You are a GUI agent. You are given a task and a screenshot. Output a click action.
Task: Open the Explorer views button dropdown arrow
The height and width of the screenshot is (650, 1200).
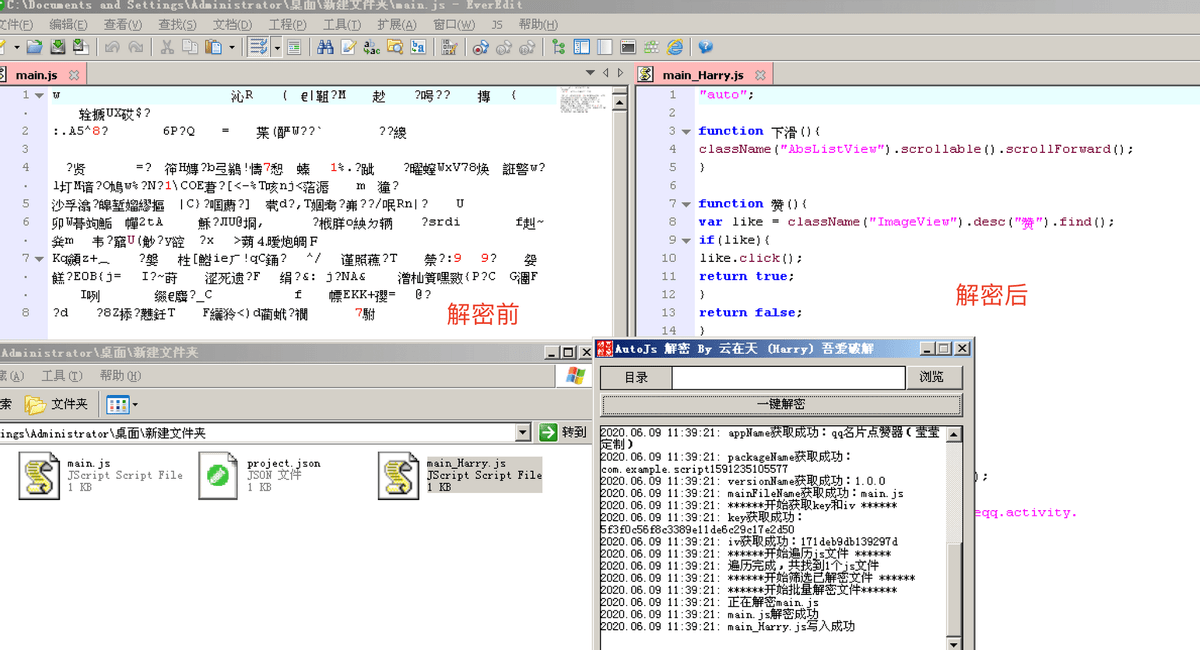(x=135, y=405)
